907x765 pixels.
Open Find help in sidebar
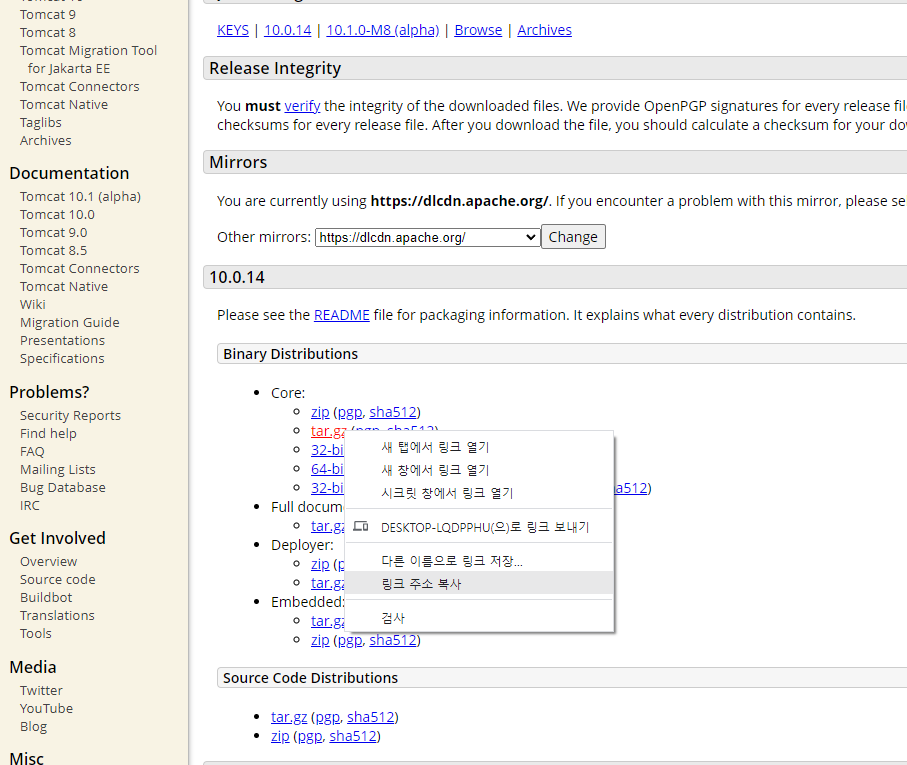click(x=48, y=434)
